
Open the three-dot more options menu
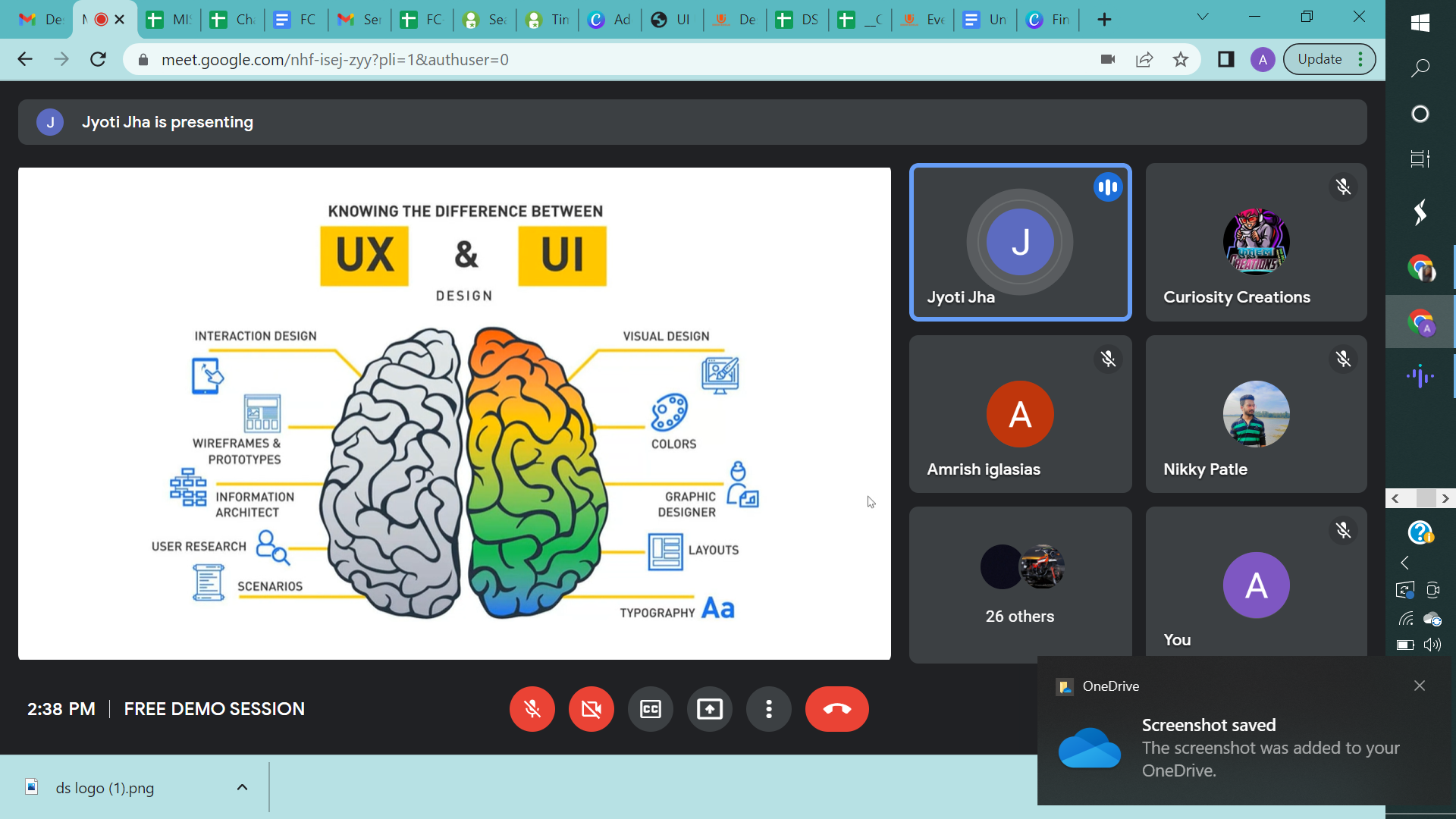click(x=768, y=709)
